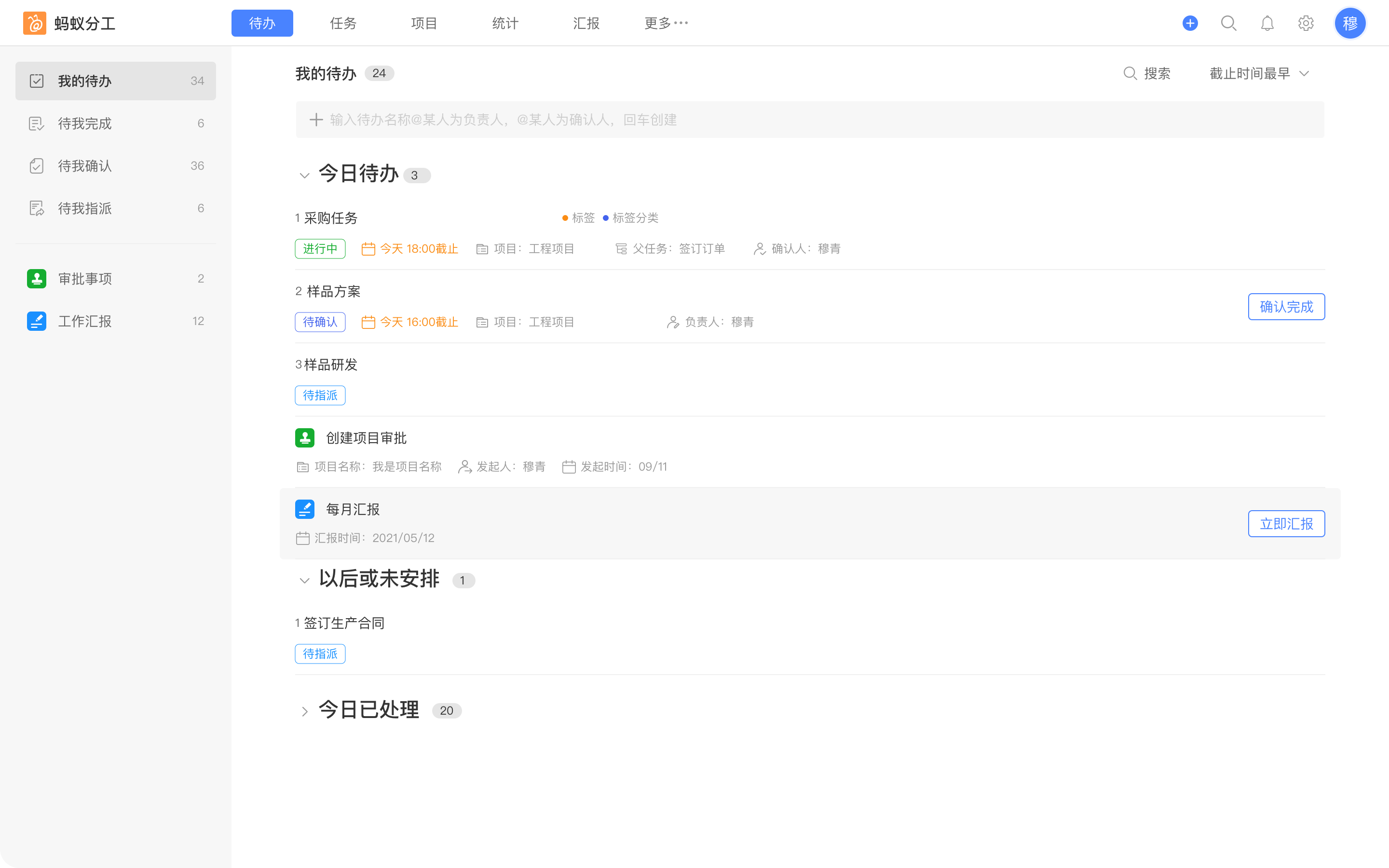Select 待我指派 in sidebar
The height and width of the screenshot is (868, 1389).
pos(115,208)
